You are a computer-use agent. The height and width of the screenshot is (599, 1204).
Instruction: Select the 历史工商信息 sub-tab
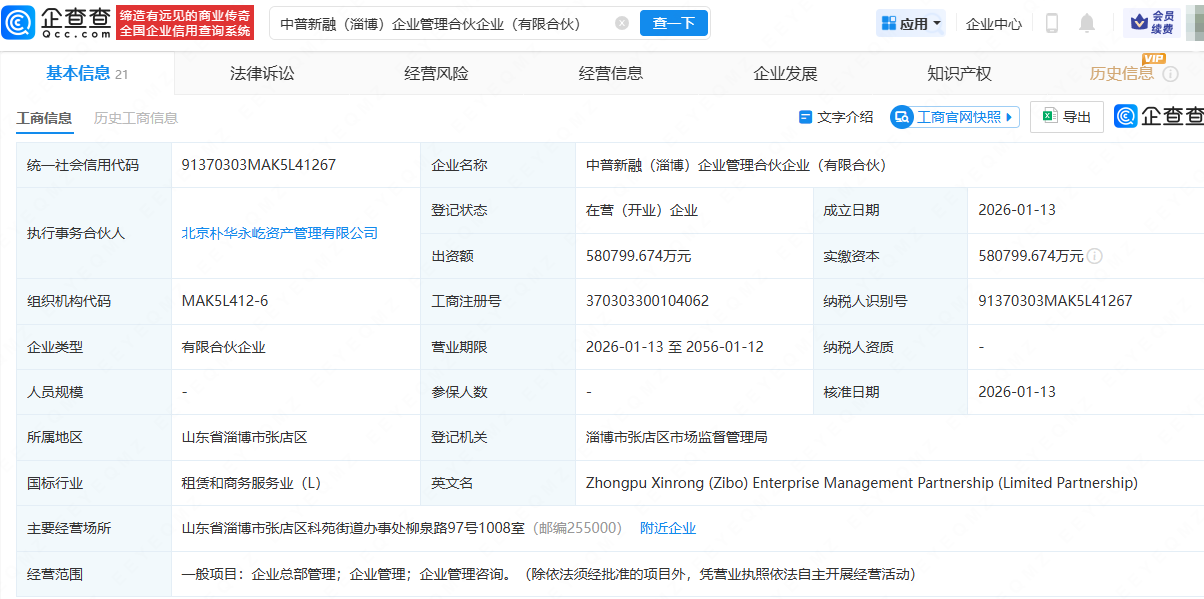[x=136, y=118]
